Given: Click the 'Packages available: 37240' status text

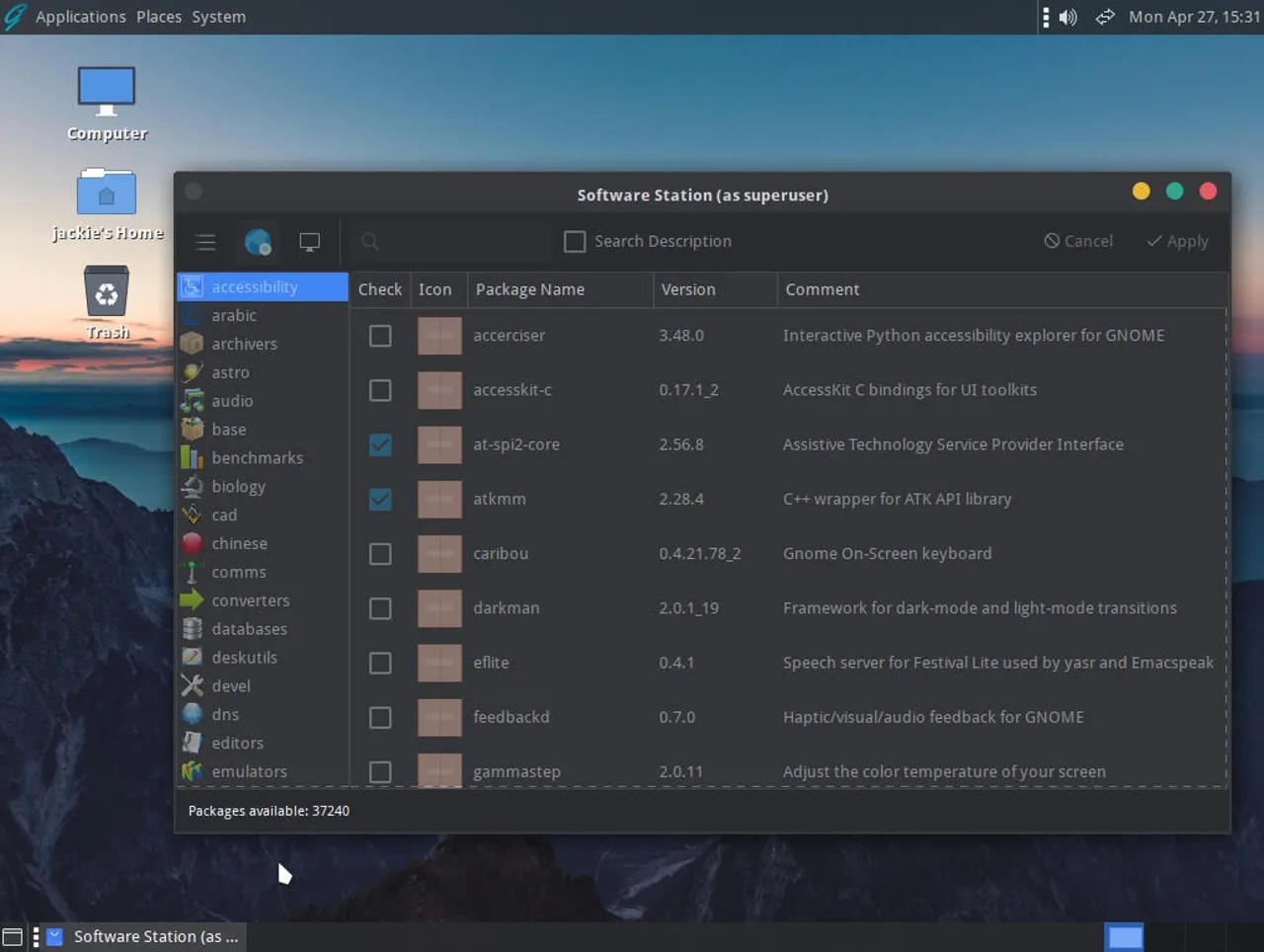Looking at the screenshot, I should click(269, 811).
